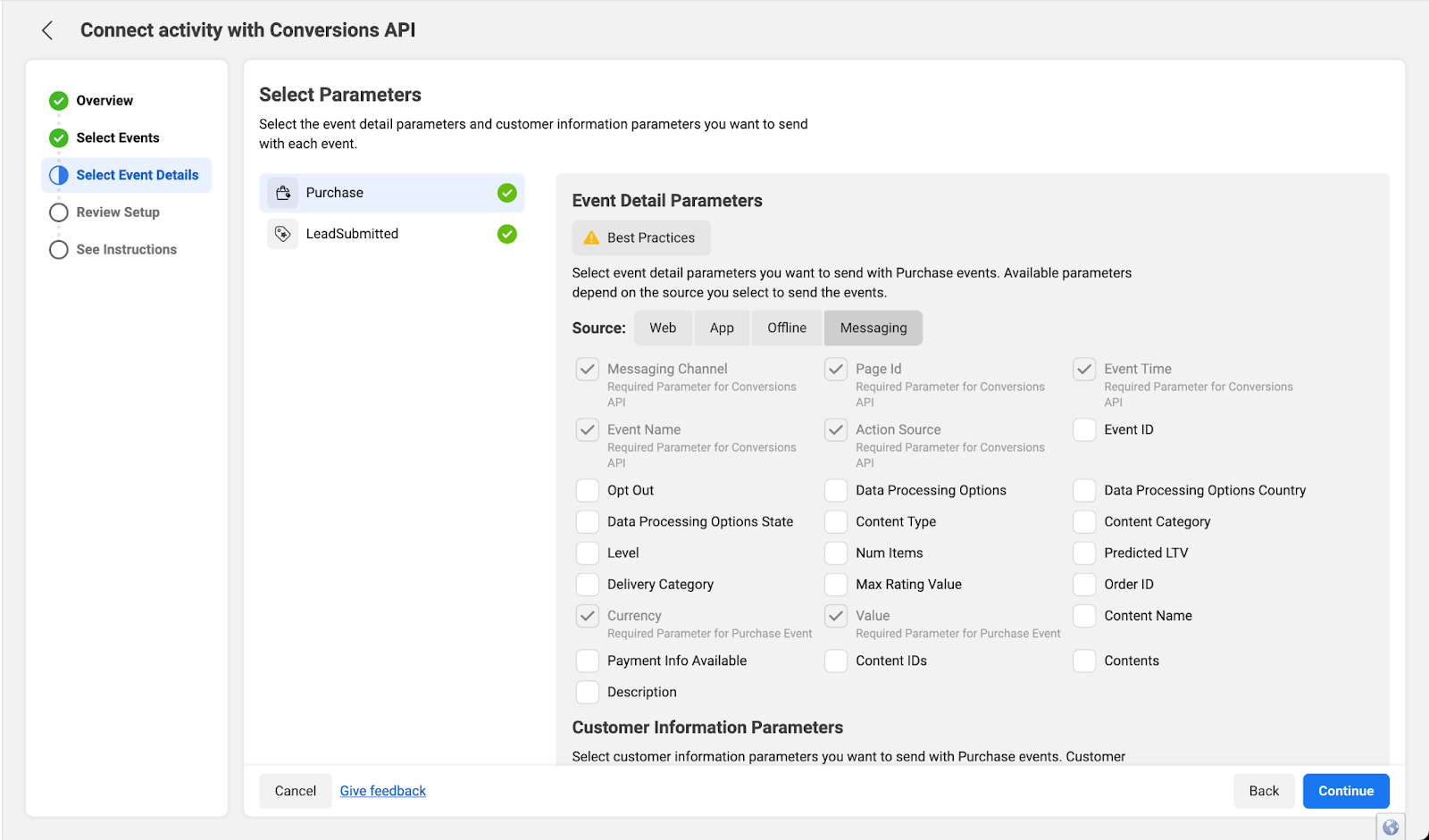
Task: Enable the Data Processing Options checkbox
Action: [836, 491]
